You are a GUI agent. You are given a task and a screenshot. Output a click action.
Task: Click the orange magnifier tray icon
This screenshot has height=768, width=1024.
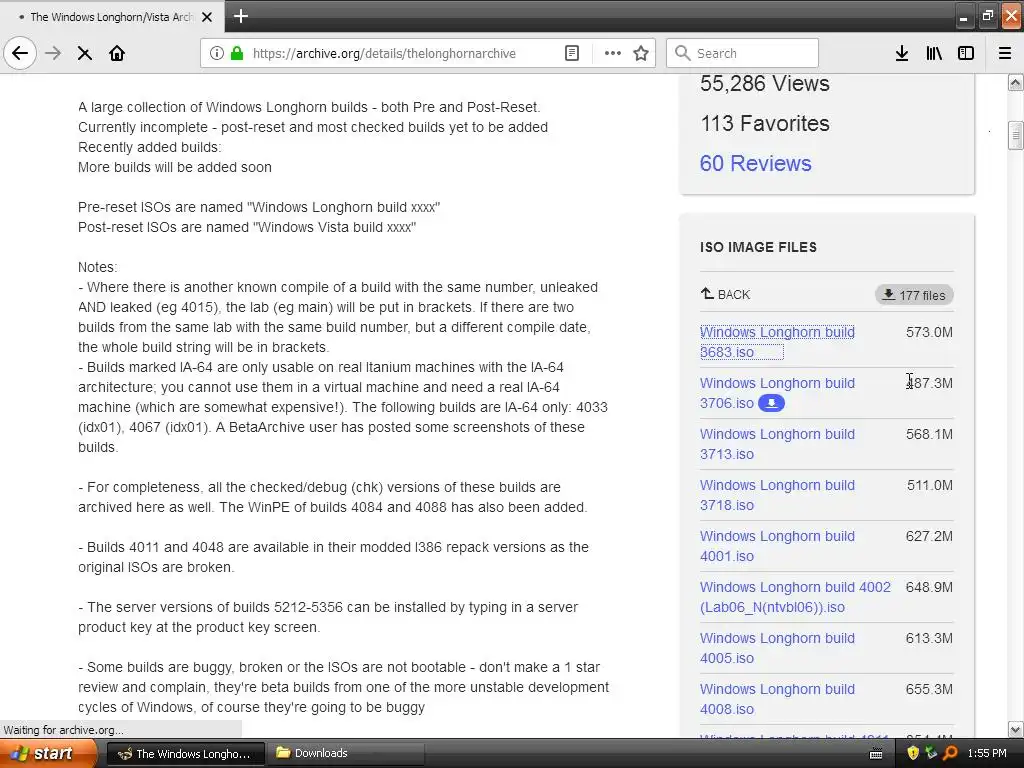tap(950, 754)
